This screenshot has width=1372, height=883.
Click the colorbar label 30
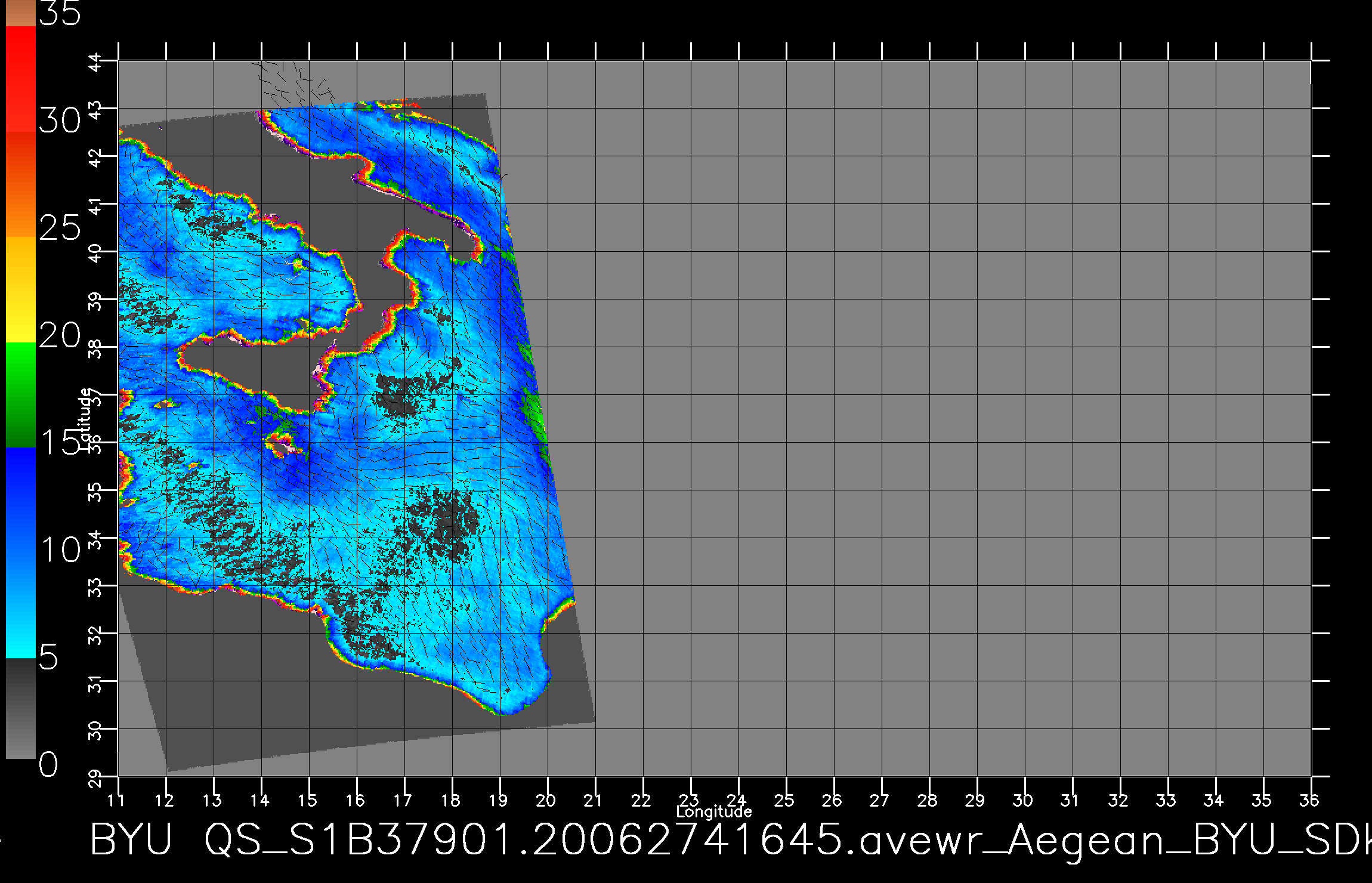(60, 121)
